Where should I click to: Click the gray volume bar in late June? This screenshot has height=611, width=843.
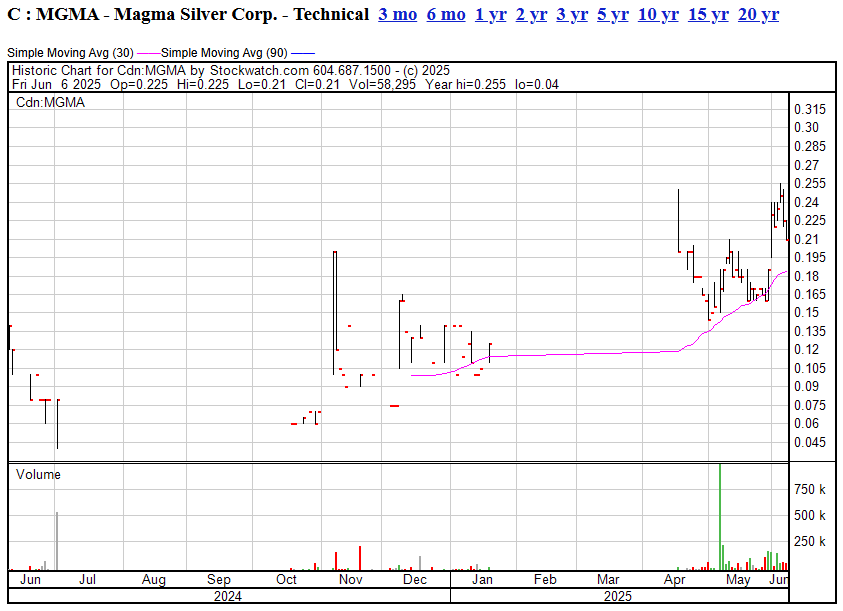(x=57, y=541)
